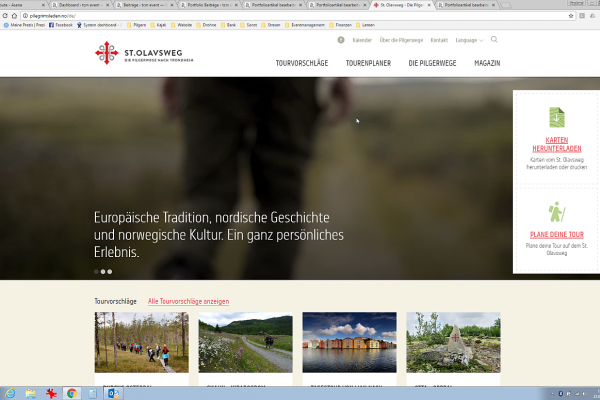Select the St. Olavsweg browser tab
The width and height of the screenshot is (600, 400).
click(401, 5)
